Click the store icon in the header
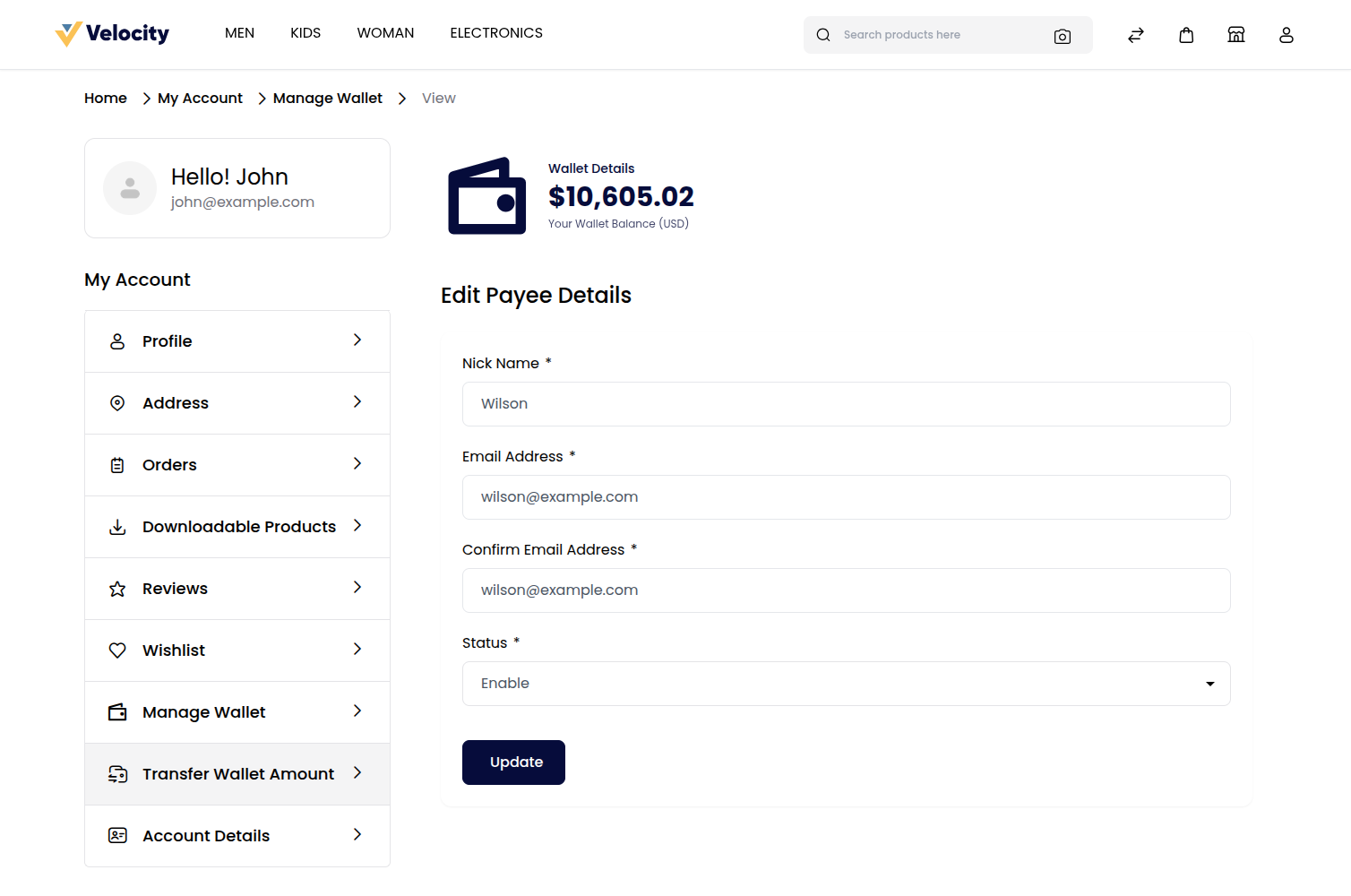Screen dimensions: 1351x896 (1236, 35)
